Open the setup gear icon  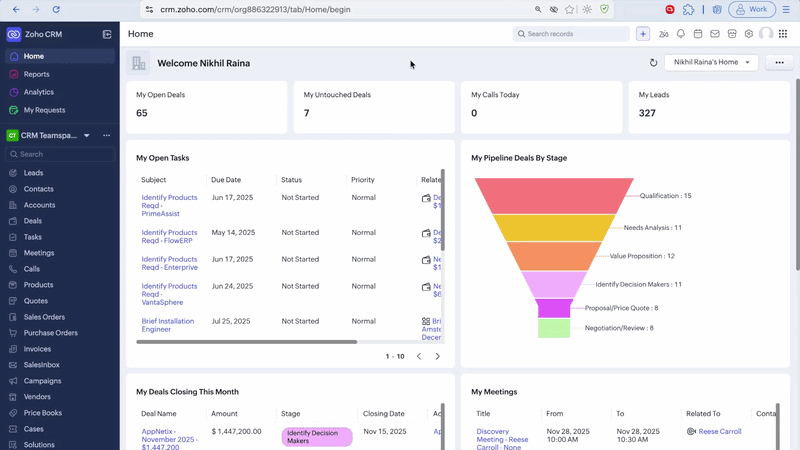[748, 34]
